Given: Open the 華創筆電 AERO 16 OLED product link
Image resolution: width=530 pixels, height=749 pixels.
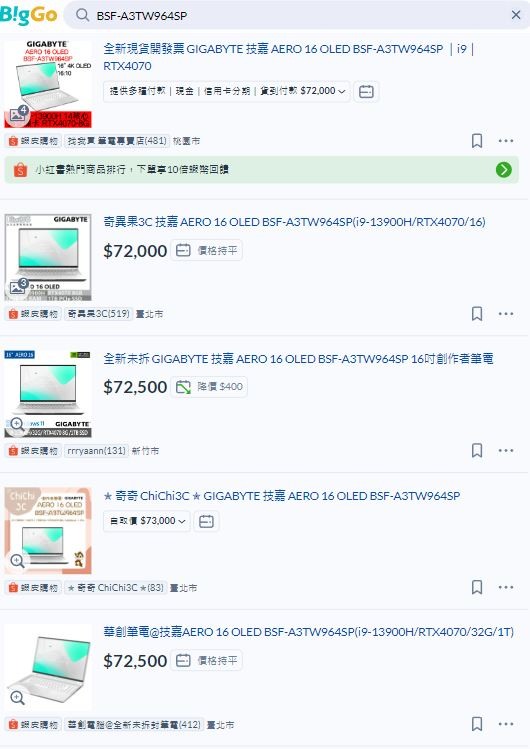Looking at the screenshot, I should click(x=308, y=632).
